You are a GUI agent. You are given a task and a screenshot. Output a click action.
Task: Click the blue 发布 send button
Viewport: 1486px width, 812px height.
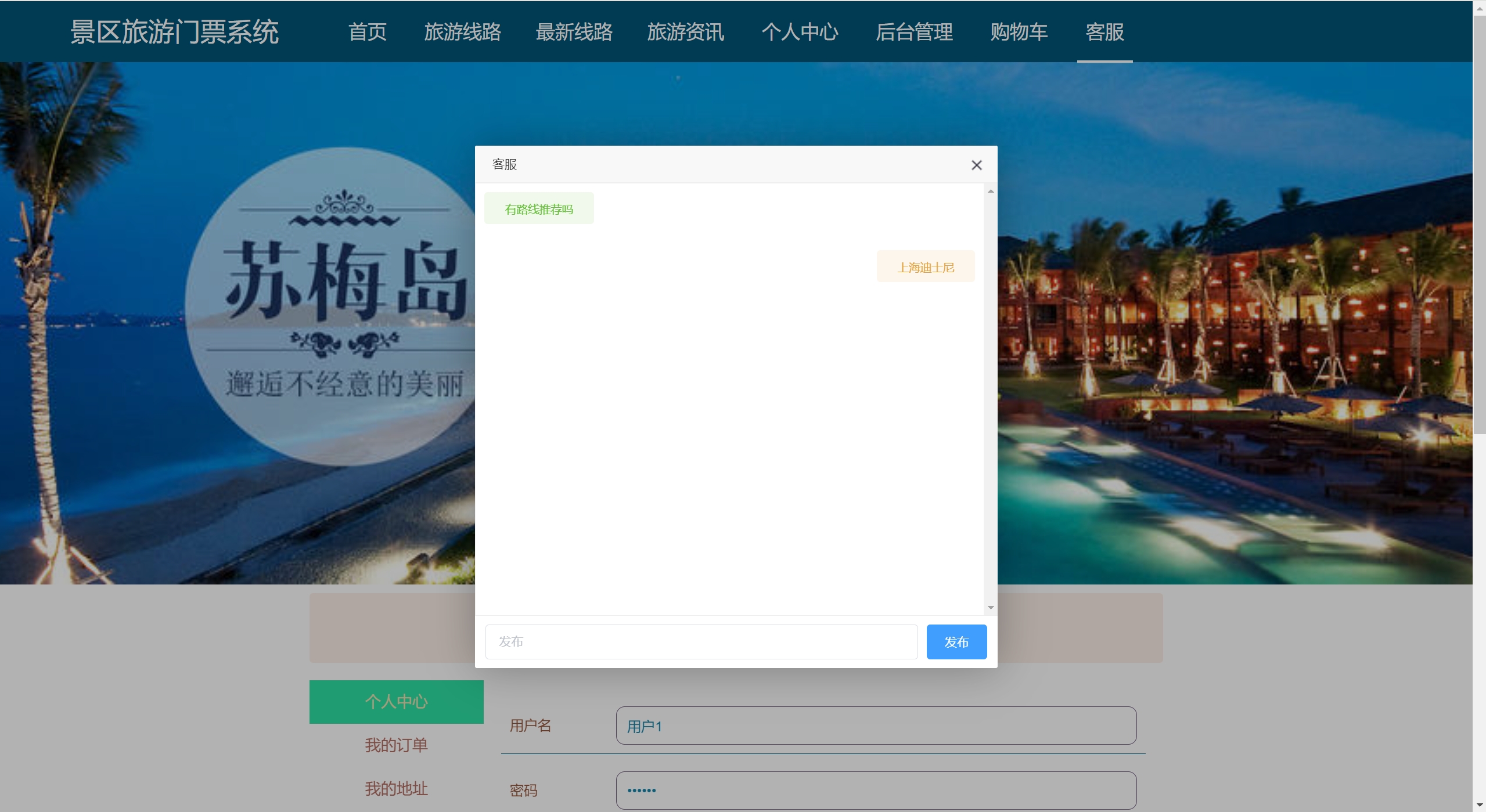point(956,641)
